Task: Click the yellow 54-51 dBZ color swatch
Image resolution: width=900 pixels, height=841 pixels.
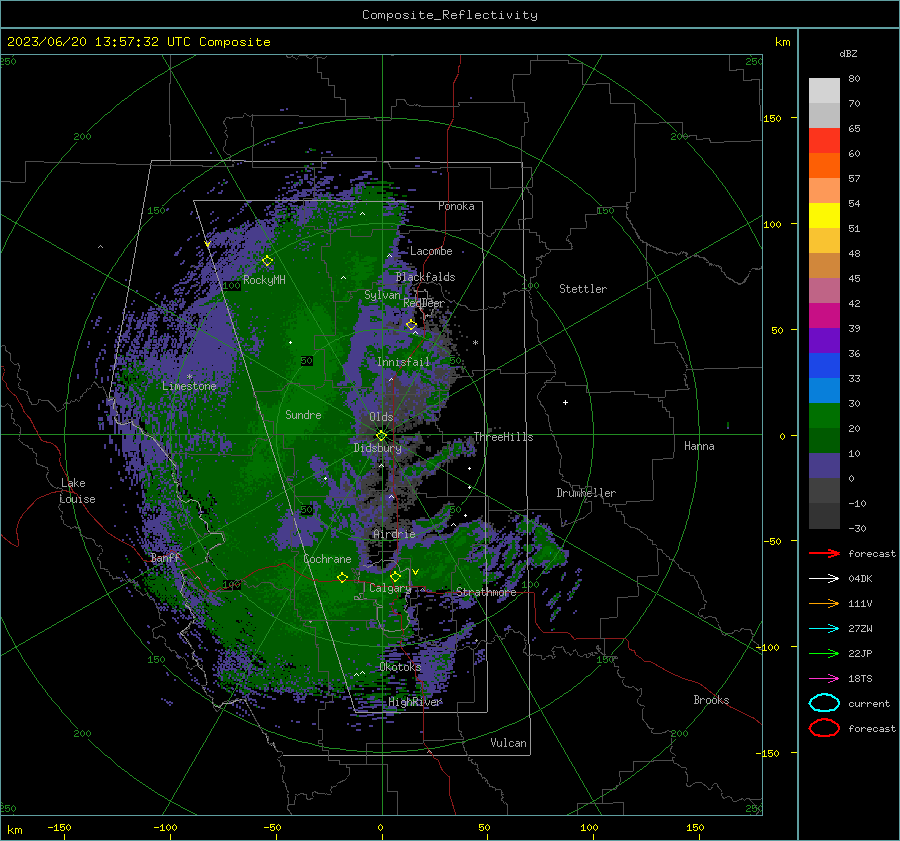Action: click(824, 216)
